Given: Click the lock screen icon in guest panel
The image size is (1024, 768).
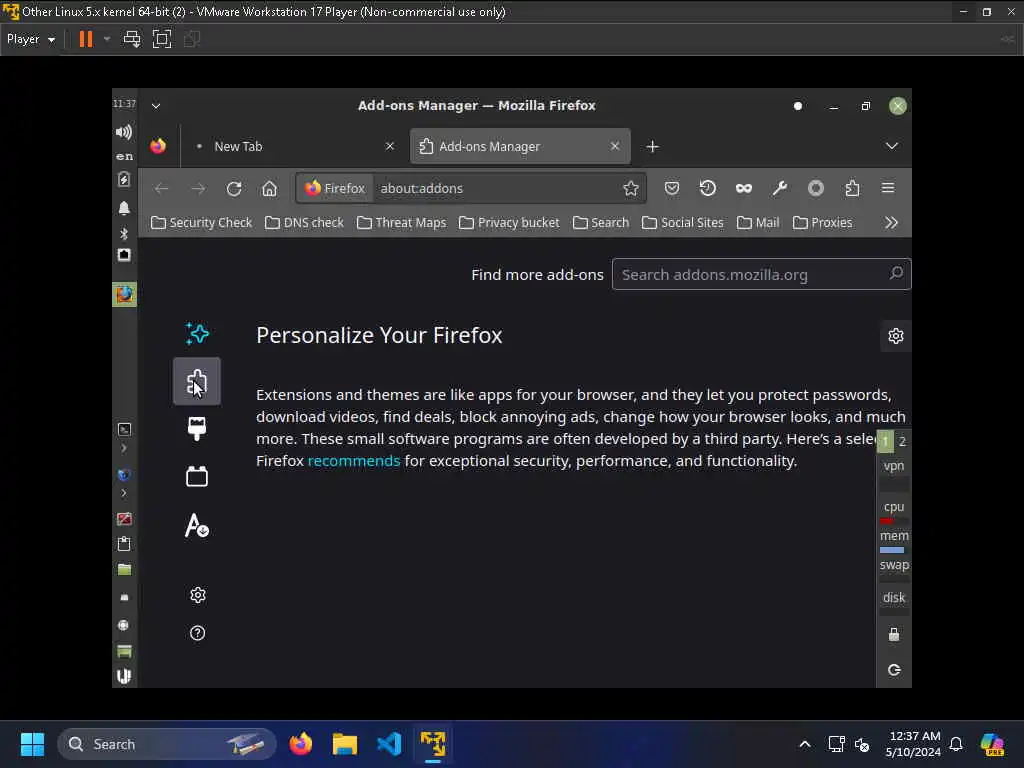Looking at the screenshot, I should click(893, 634).
